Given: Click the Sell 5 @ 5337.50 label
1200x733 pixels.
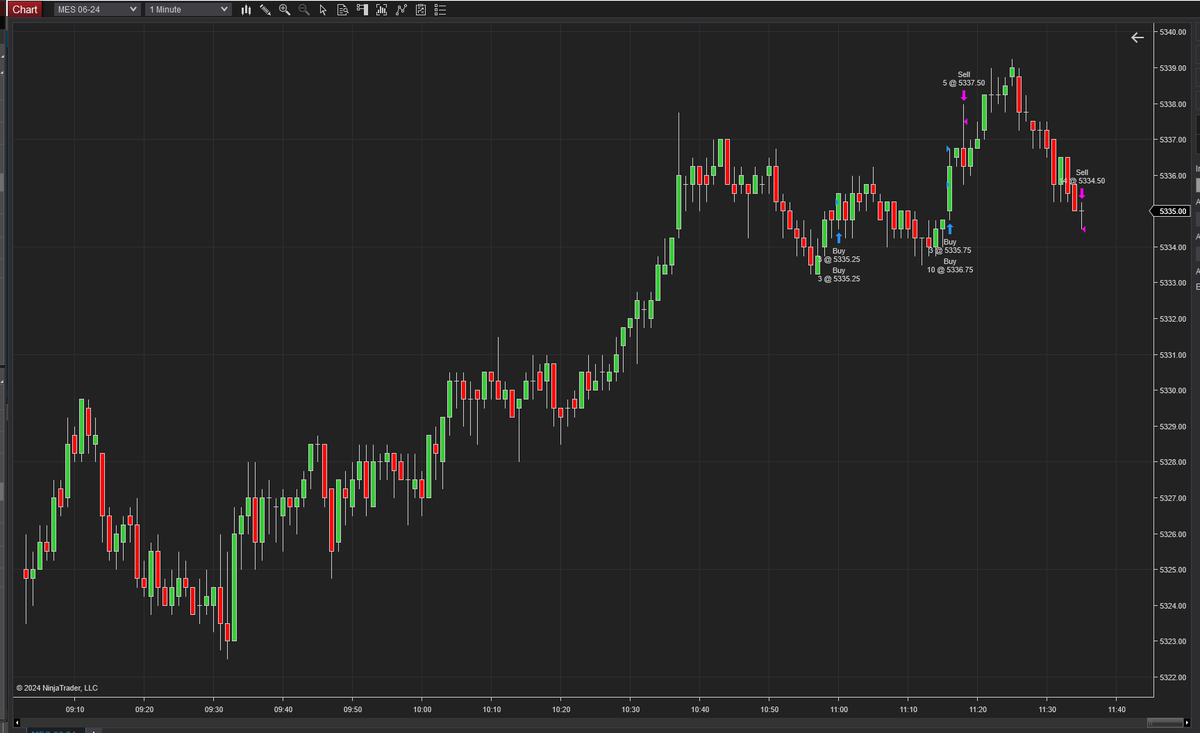Looking at the screenshot, I should 964,78.
